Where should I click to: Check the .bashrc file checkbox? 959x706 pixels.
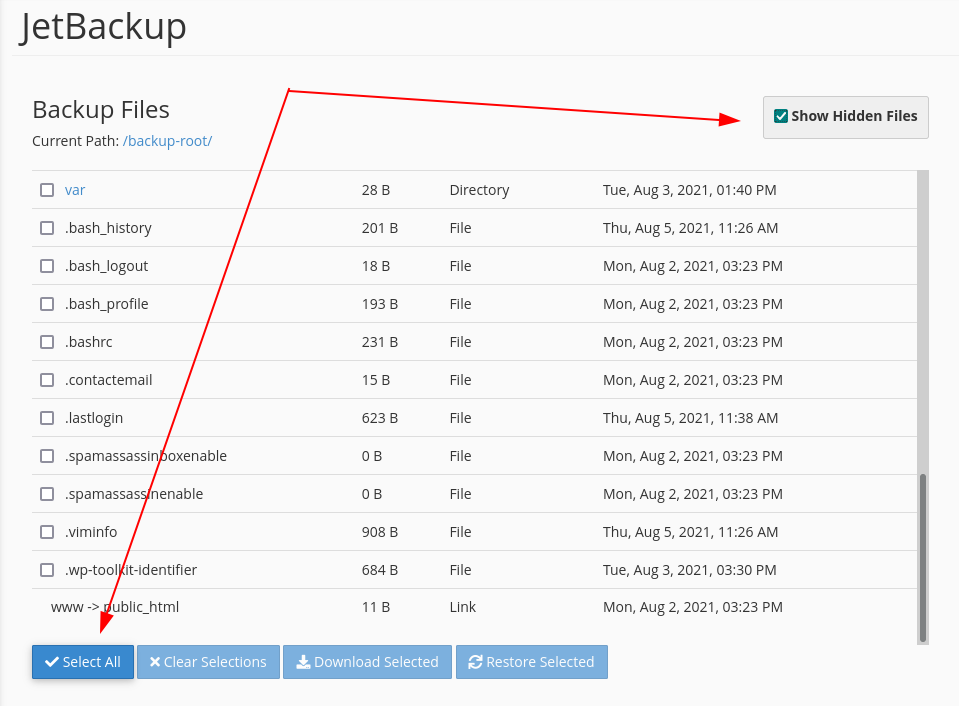click(x=47, y=342)
